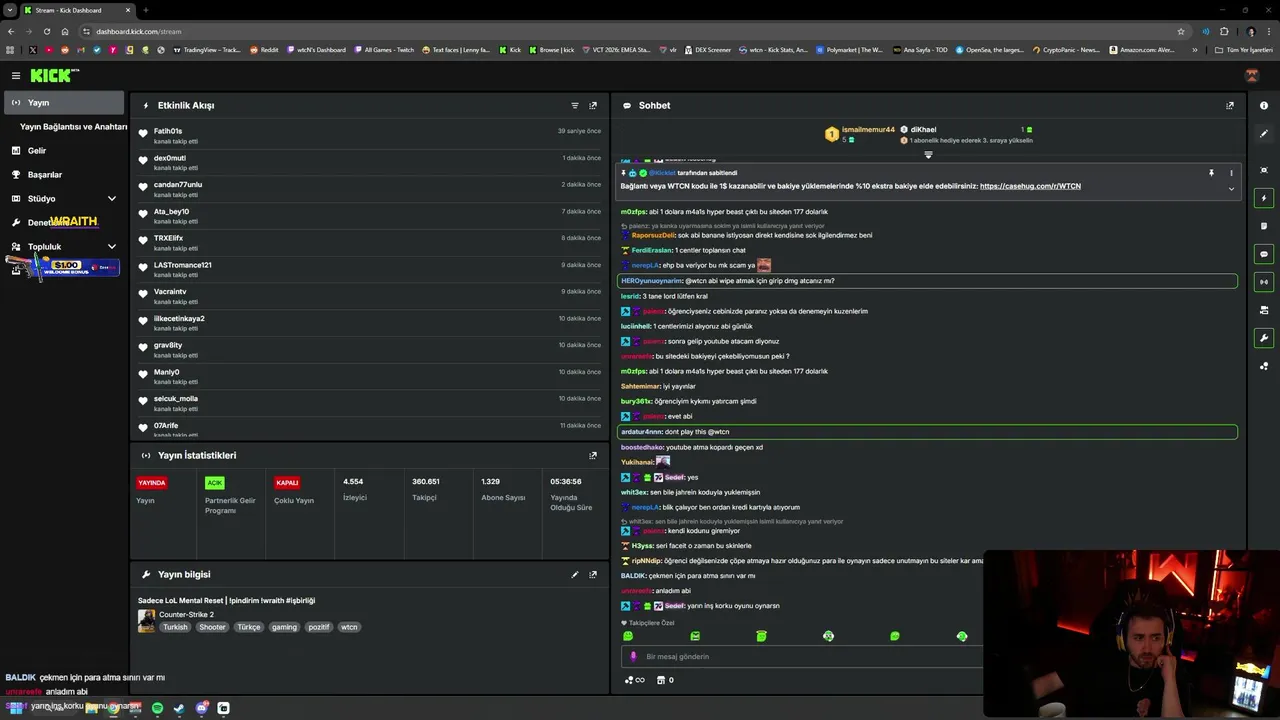Viewport: 1280px width, 720px height.
Task: Open pinned message three-dot options
Action: coord(1231,173)
